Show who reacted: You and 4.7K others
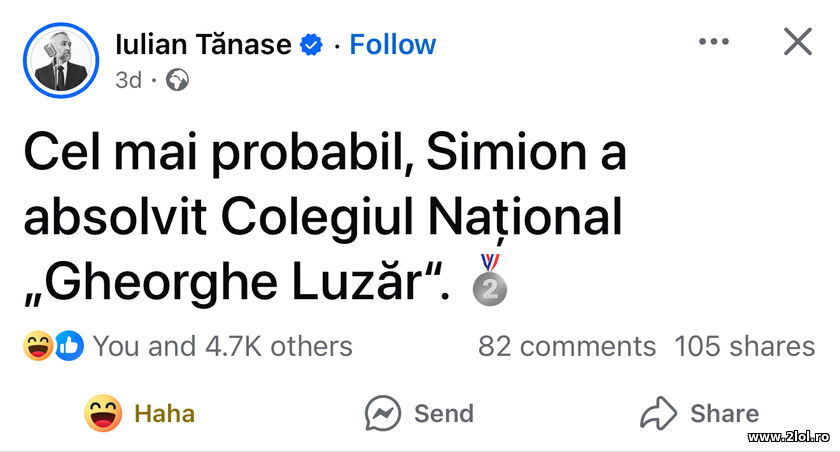Viewport: 840px width, 452px height. (222, 346)
